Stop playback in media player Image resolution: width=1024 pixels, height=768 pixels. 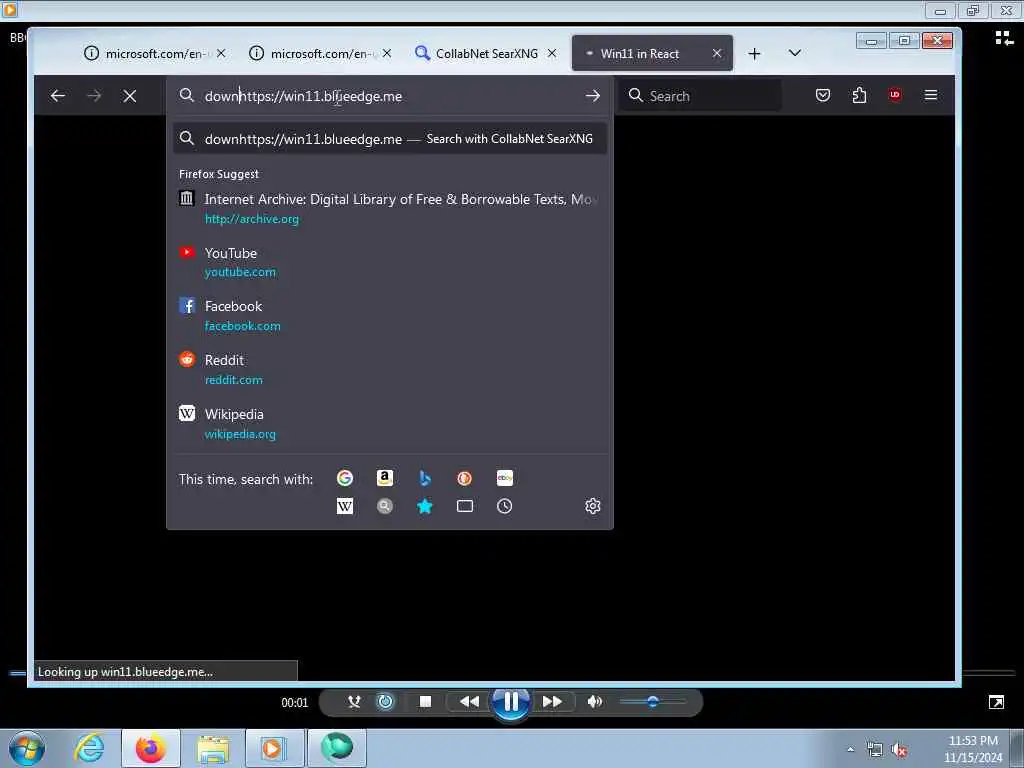coord(425,701)
